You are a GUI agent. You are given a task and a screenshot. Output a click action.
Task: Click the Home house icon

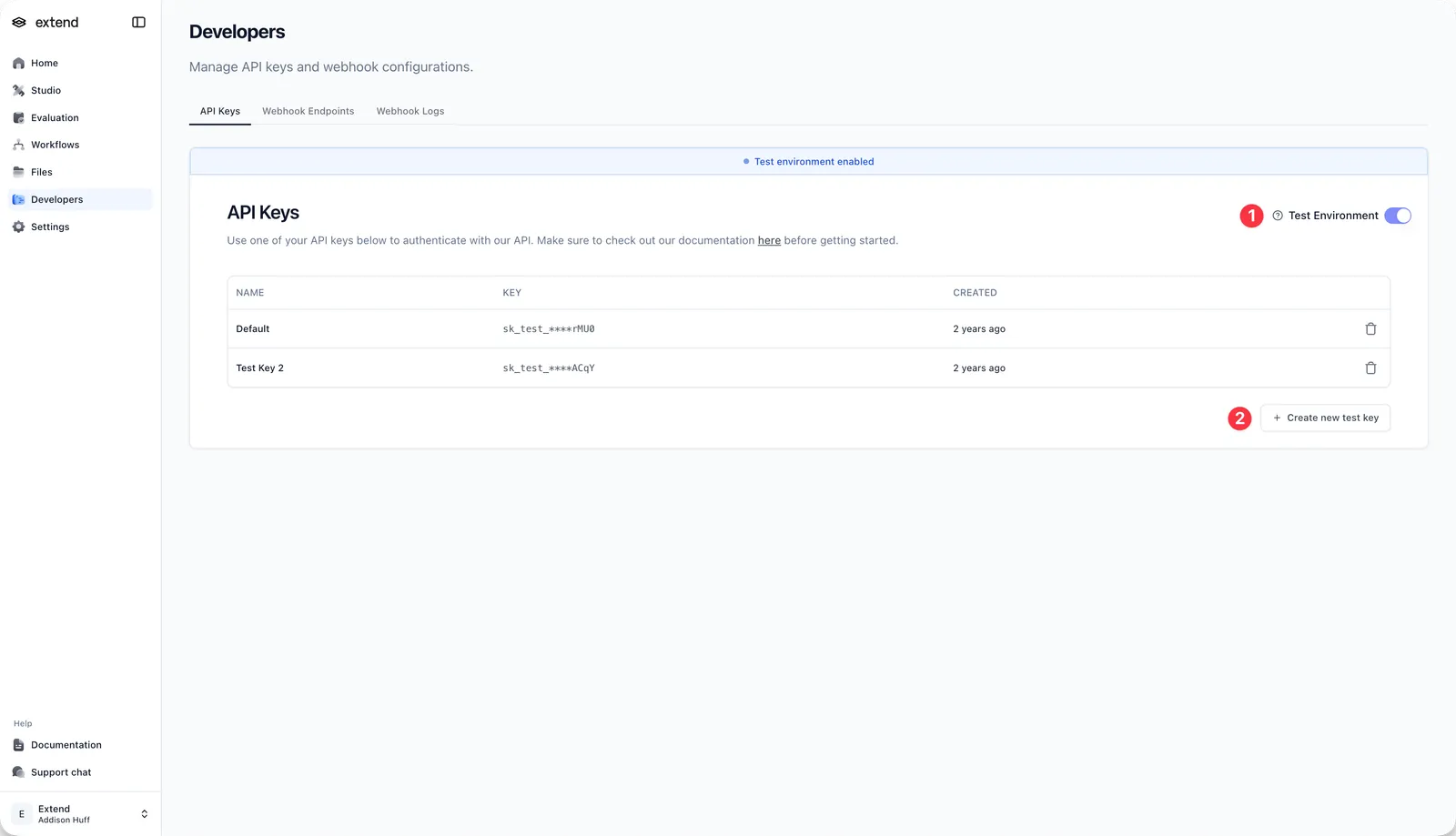coord(18,64)
